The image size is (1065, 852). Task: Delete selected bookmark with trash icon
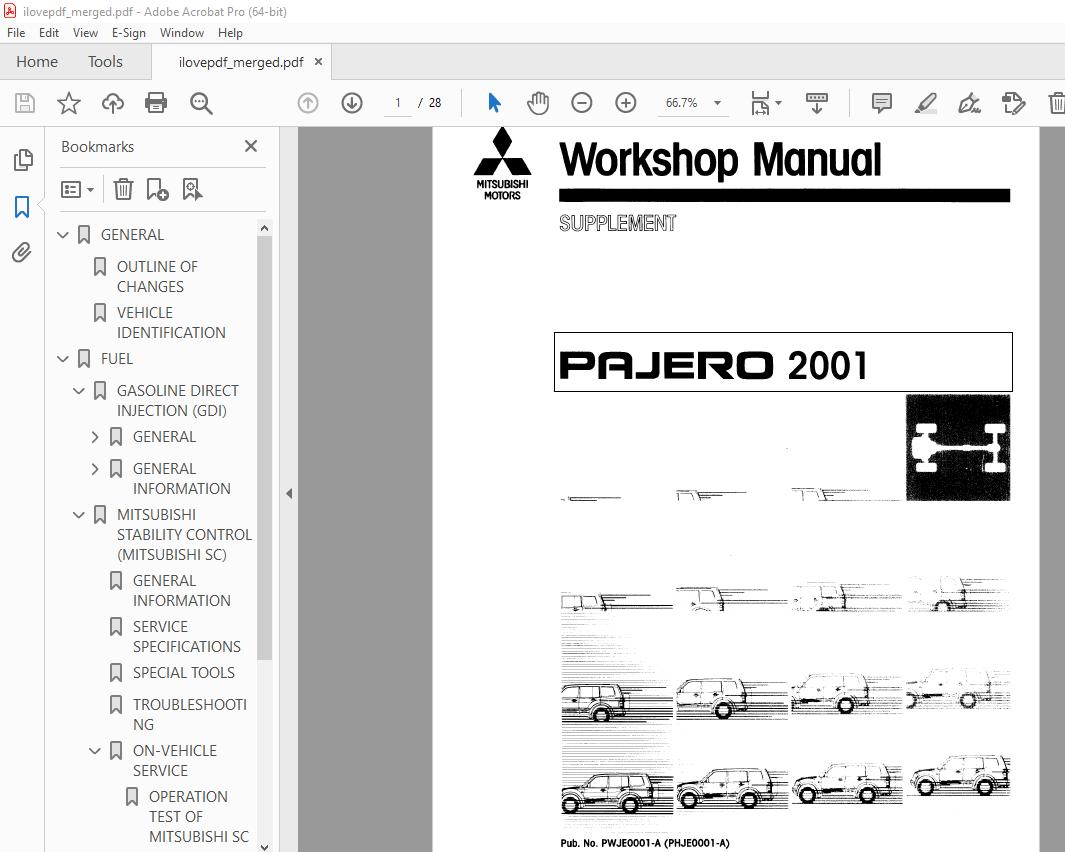[x=123, y=190]
